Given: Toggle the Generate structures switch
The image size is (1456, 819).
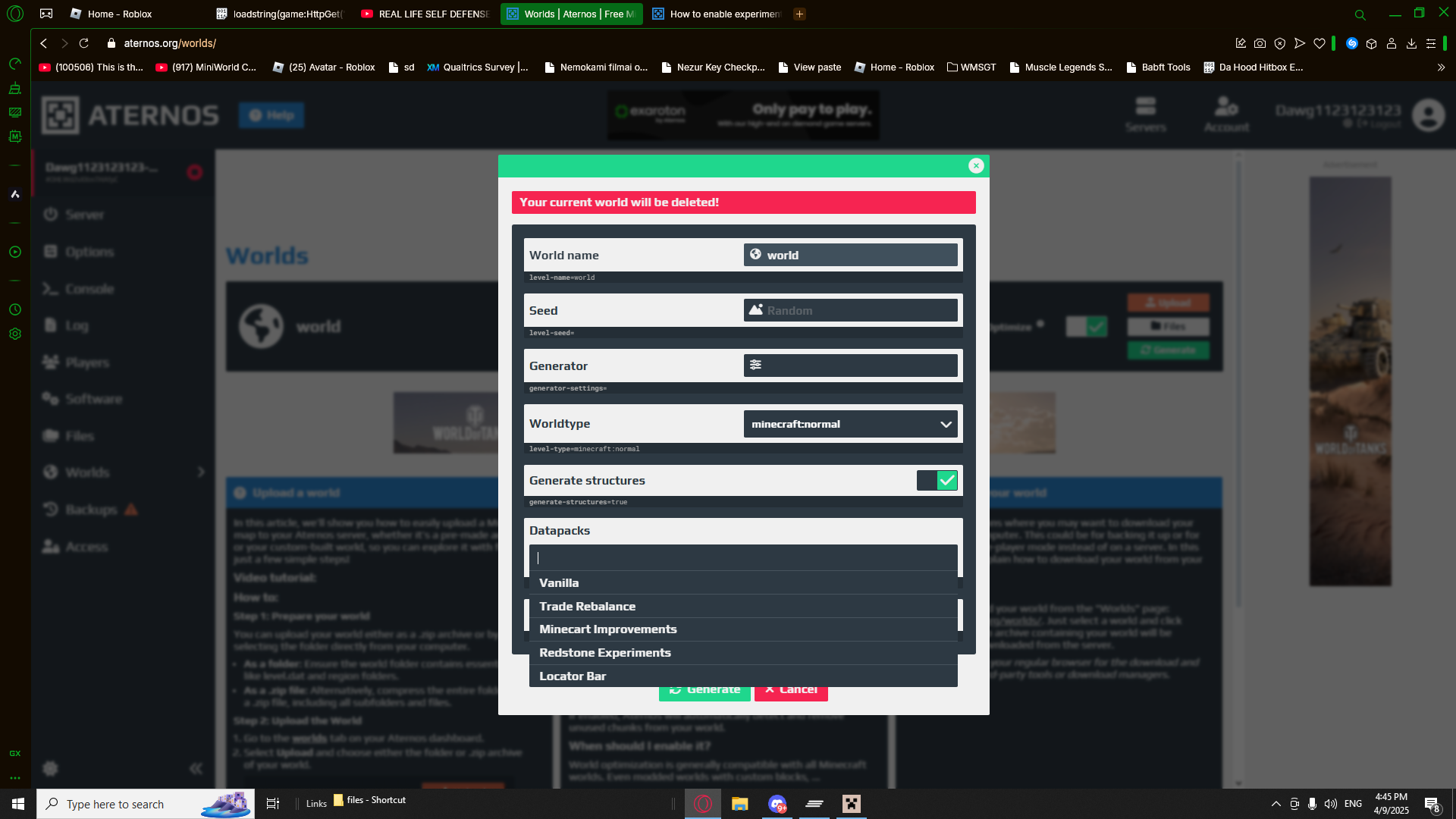Looking at the screenshot, I should pyautogui.click(x=937, y=480).
